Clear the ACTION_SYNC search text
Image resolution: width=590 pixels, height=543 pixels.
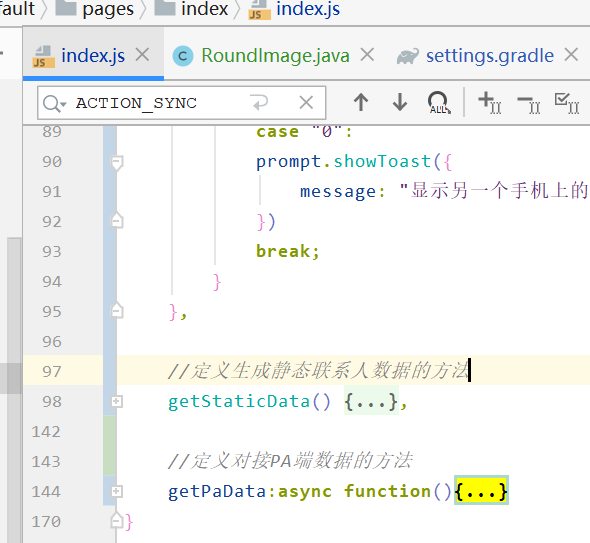tap(306, 102)
